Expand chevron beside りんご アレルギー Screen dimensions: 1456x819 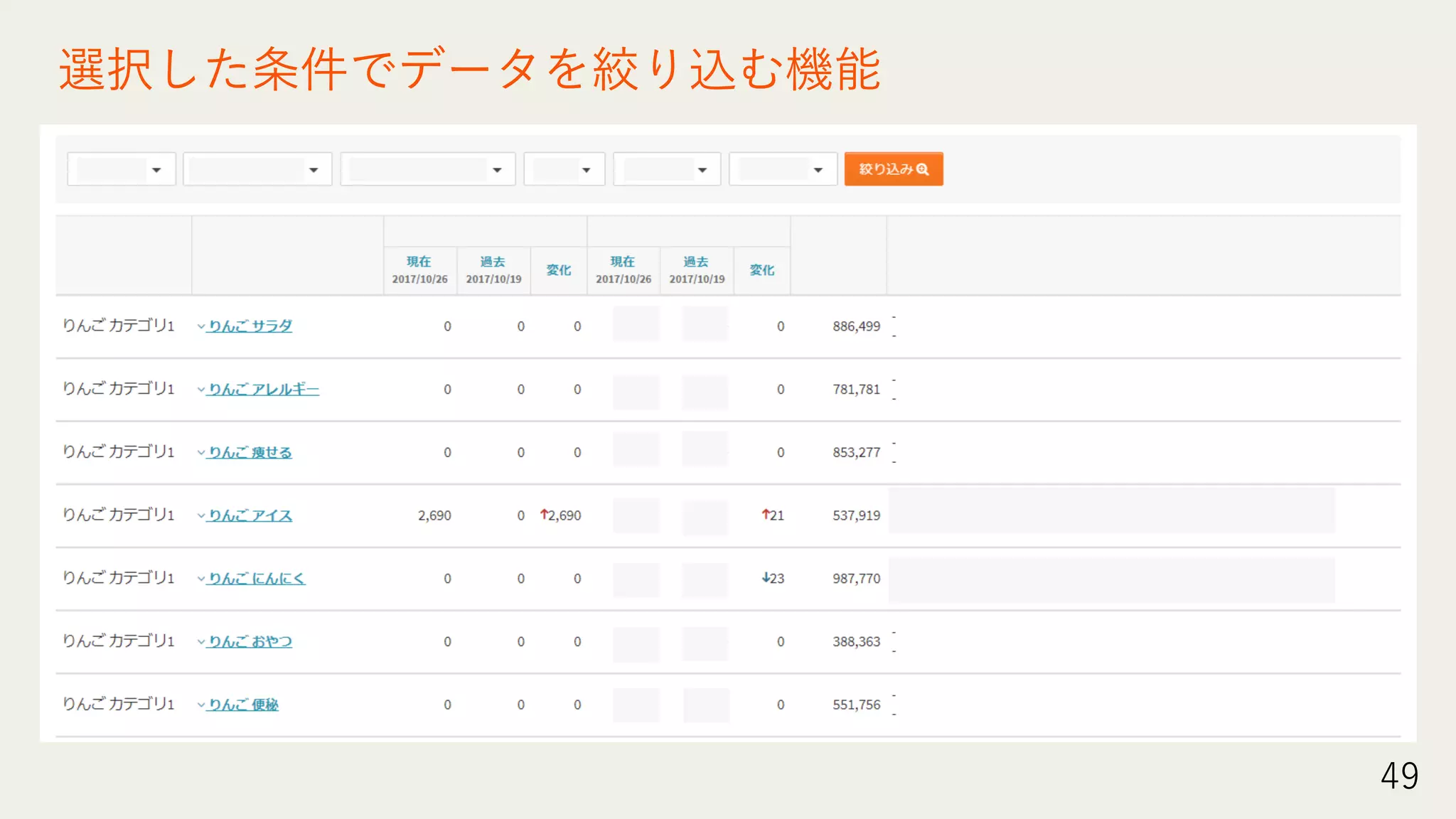pyautogui.click(x=201, y=390)
